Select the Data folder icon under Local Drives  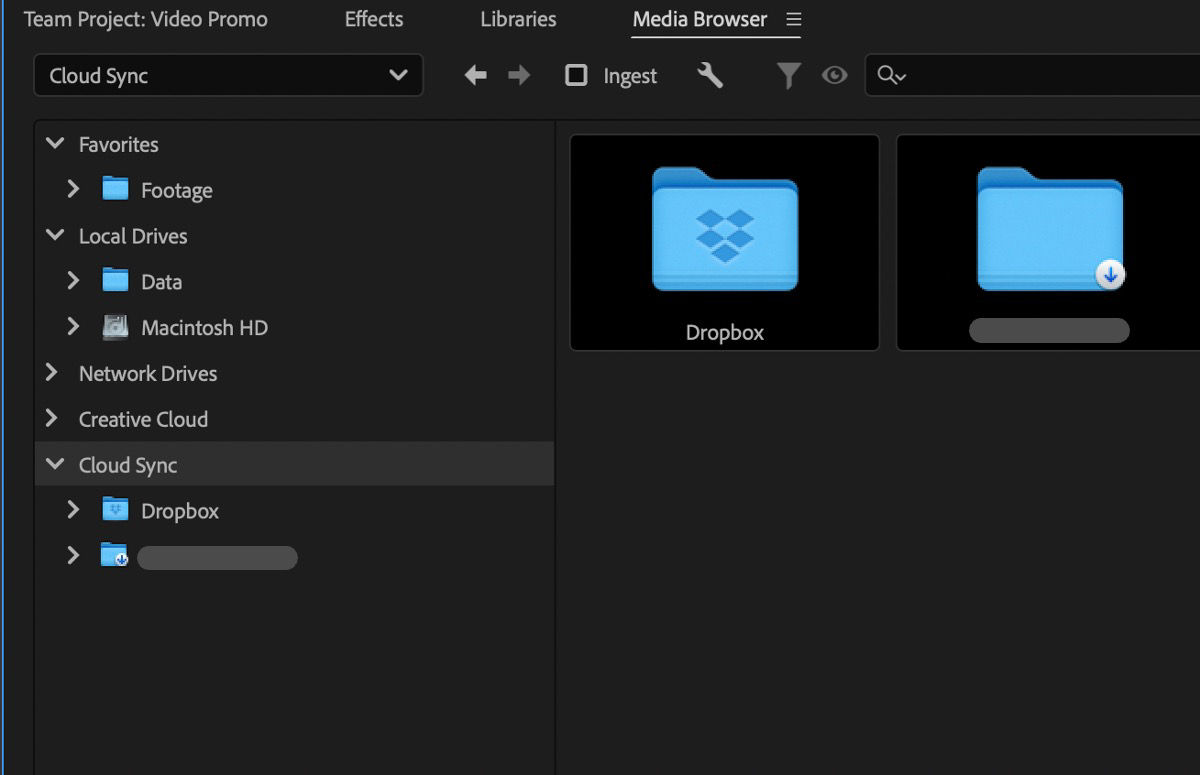(x=114, y=281)
